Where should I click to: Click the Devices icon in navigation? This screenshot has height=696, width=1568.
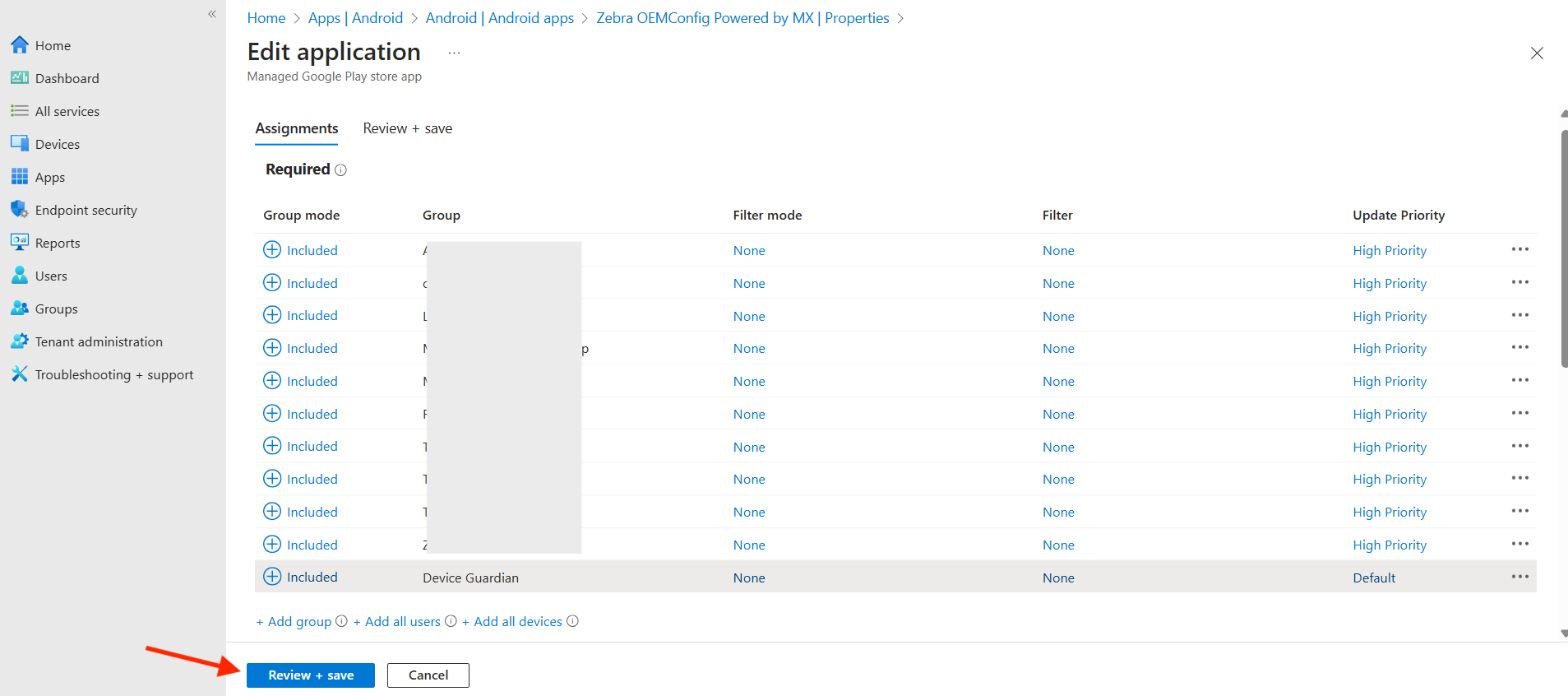(x=20, y=144)
